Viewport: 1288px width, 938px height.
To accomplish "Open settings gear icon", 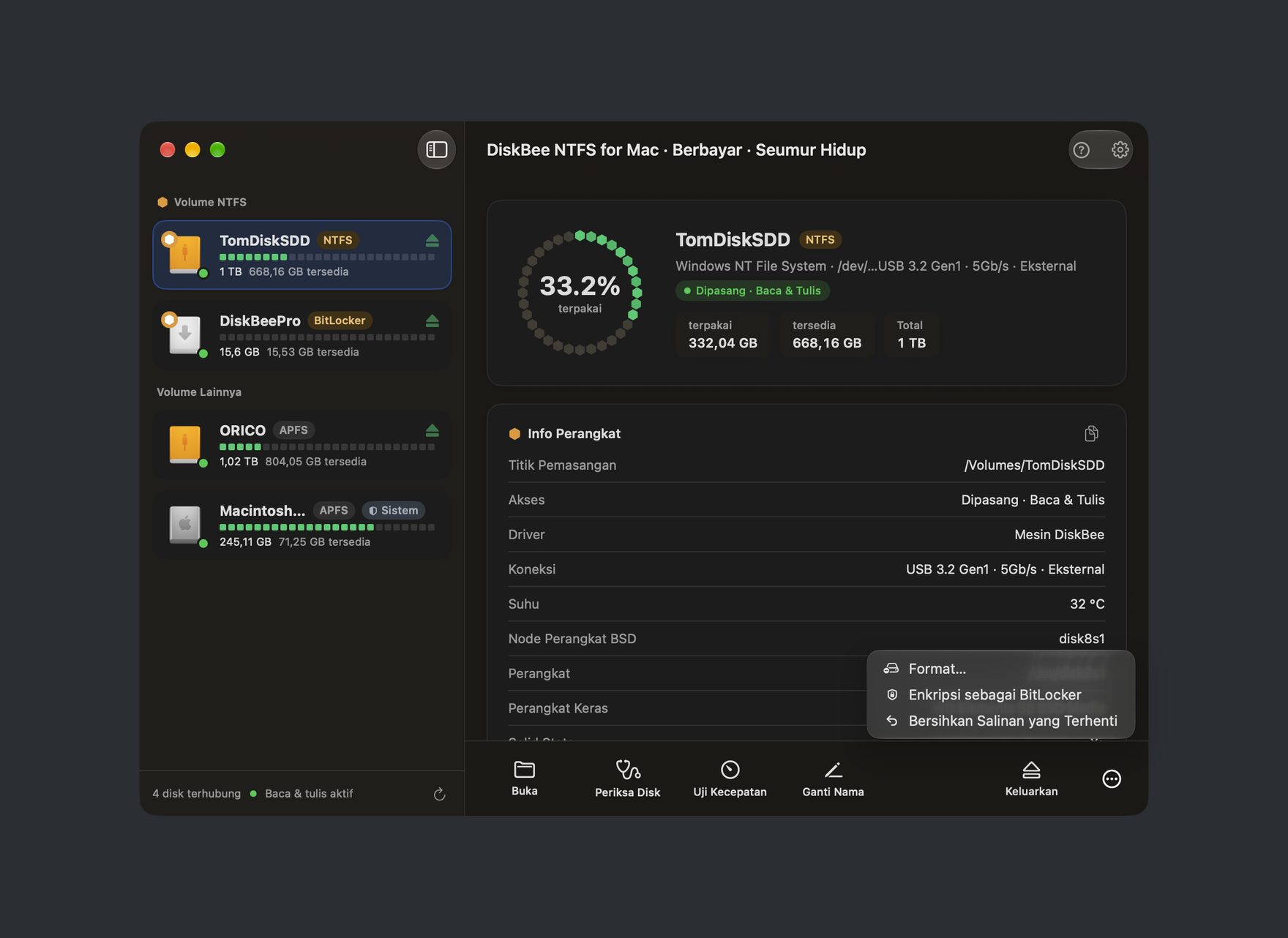I will [1120, 150].
